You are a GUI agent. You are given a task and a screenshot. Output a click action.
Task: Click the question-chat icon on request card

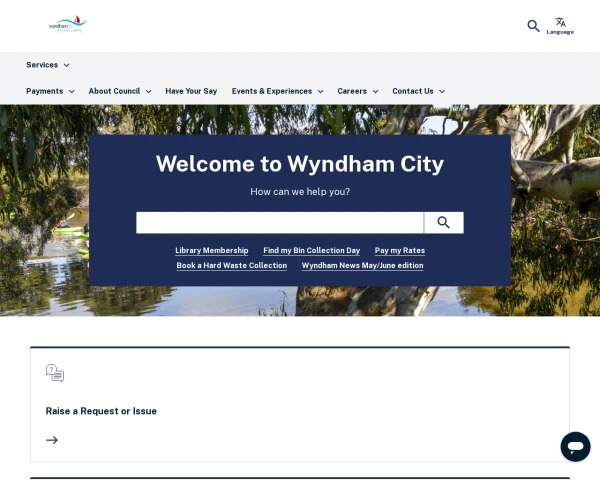55,373
